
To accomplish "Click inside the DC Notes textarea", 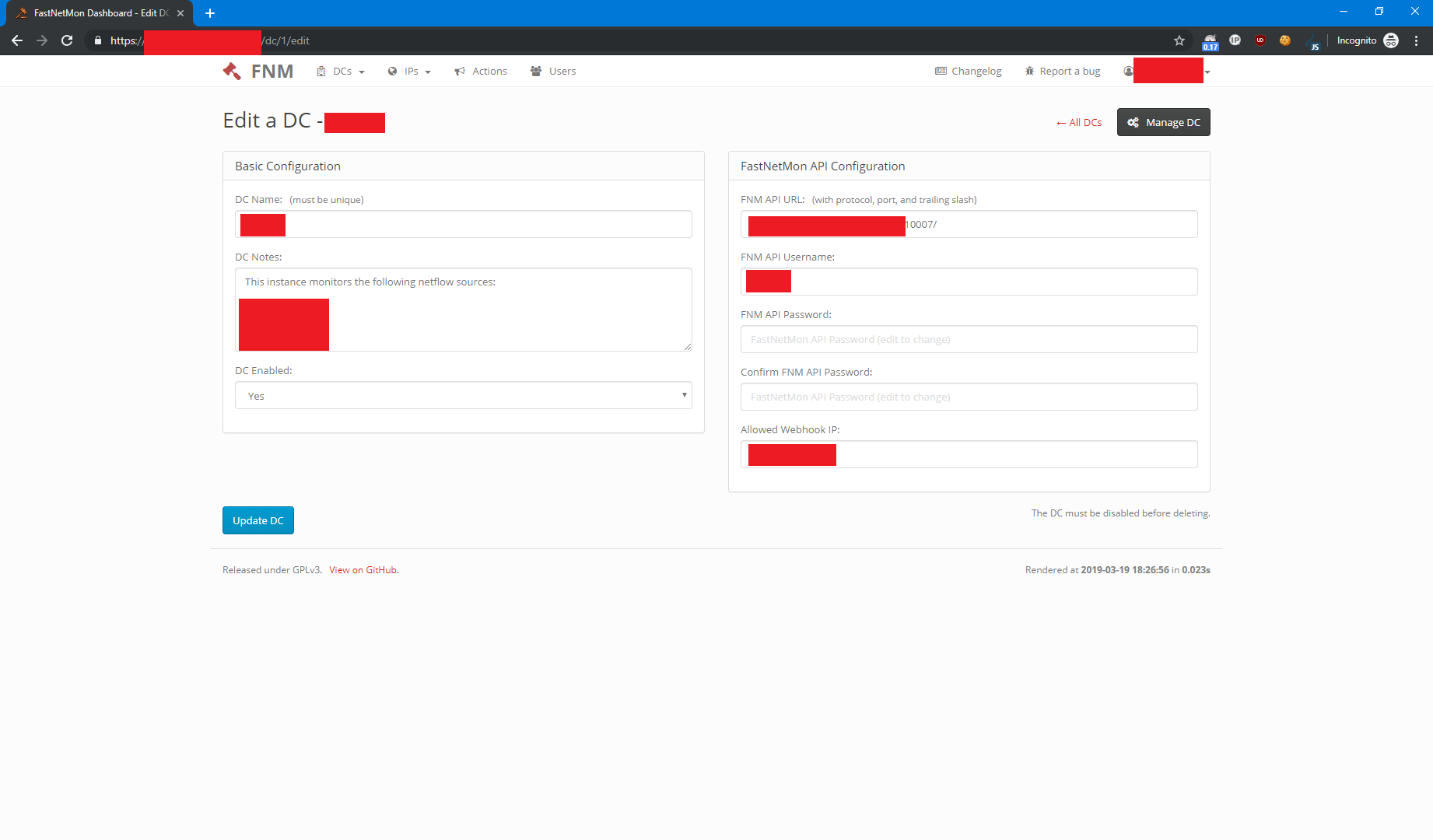I will tap(464, 310).
